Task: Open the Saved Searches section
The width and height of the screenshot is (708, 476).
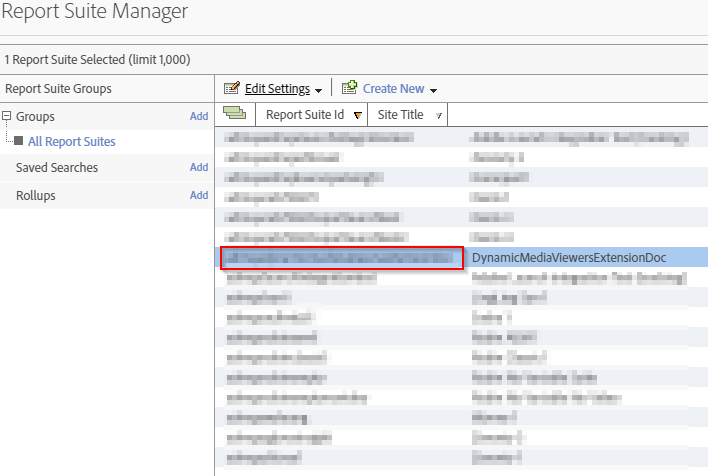Action: pos(57,168)
